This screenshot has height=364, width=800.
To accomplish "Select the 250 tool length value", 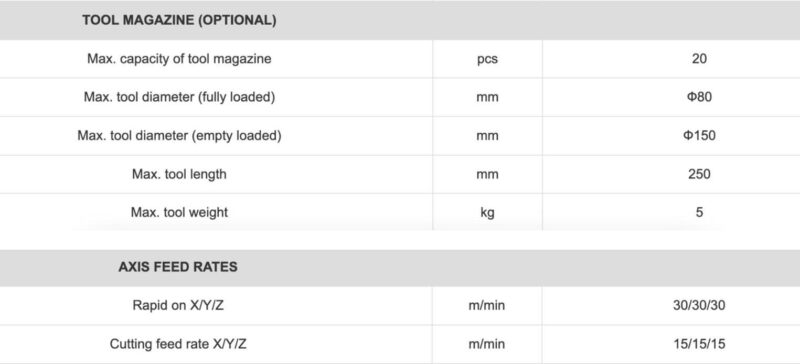I will [699, 174].
